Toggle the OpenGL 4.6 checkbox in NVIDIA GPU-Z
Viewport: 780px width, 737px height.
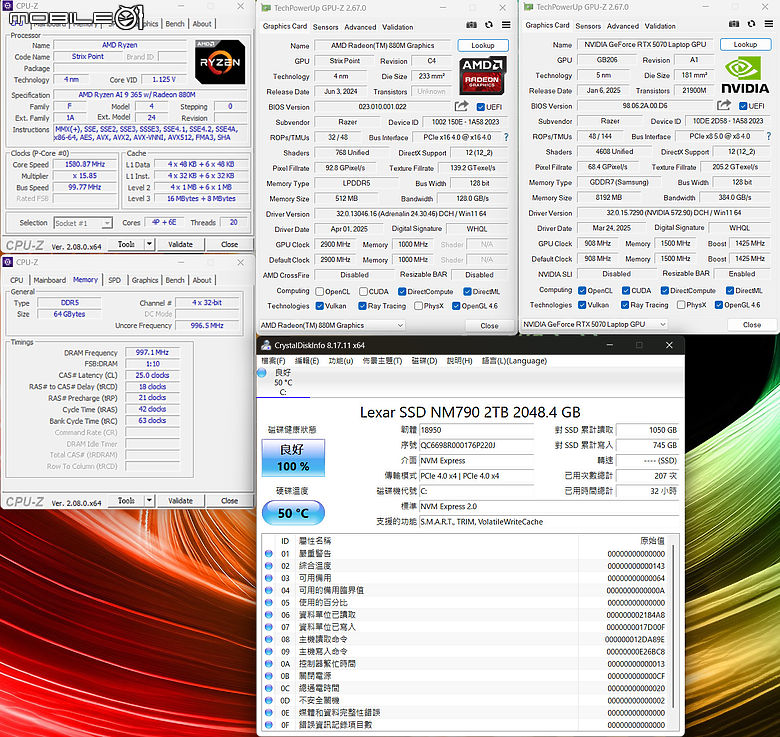[x=719, y=305]
